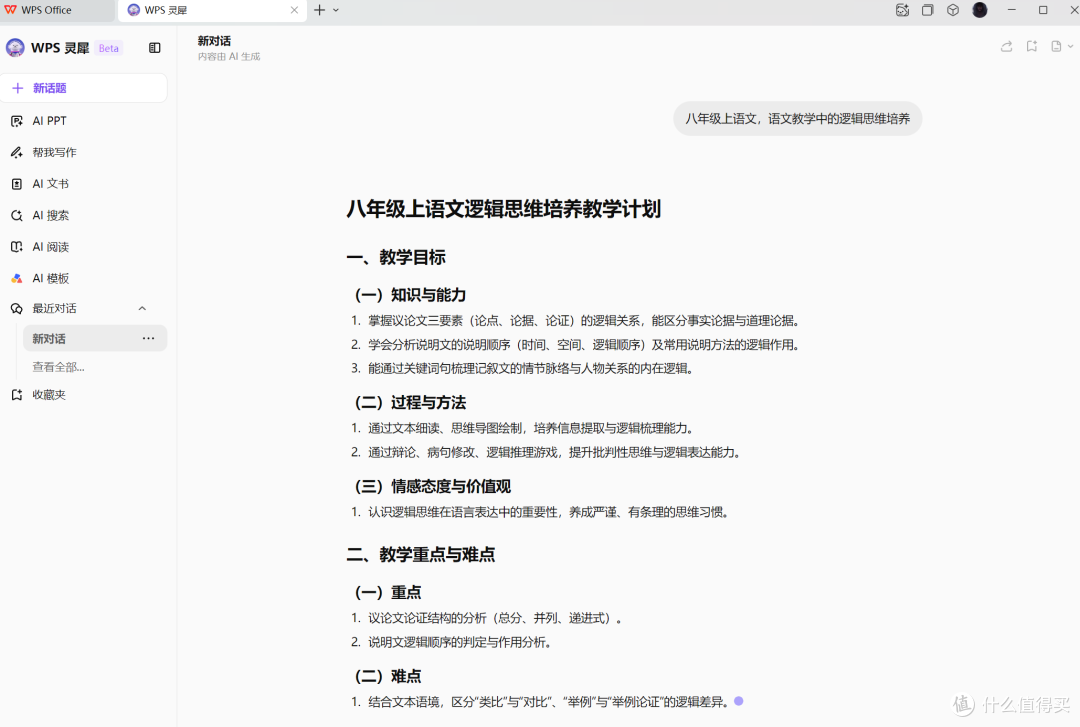The width and height of the screenshot is (1080, 727).
Task: Click the subheading （一）知识与能力
Action: pos(410,295)
